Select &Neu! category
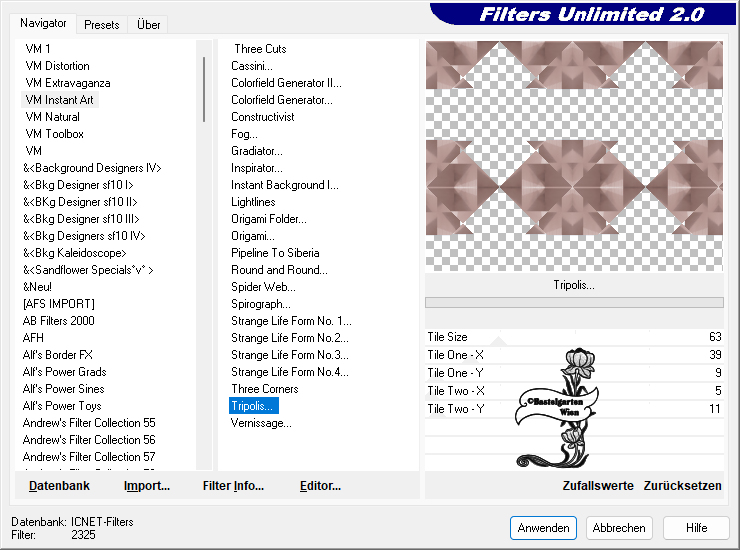The height and width of the screenshot is (550, 740). coord(37,287)
